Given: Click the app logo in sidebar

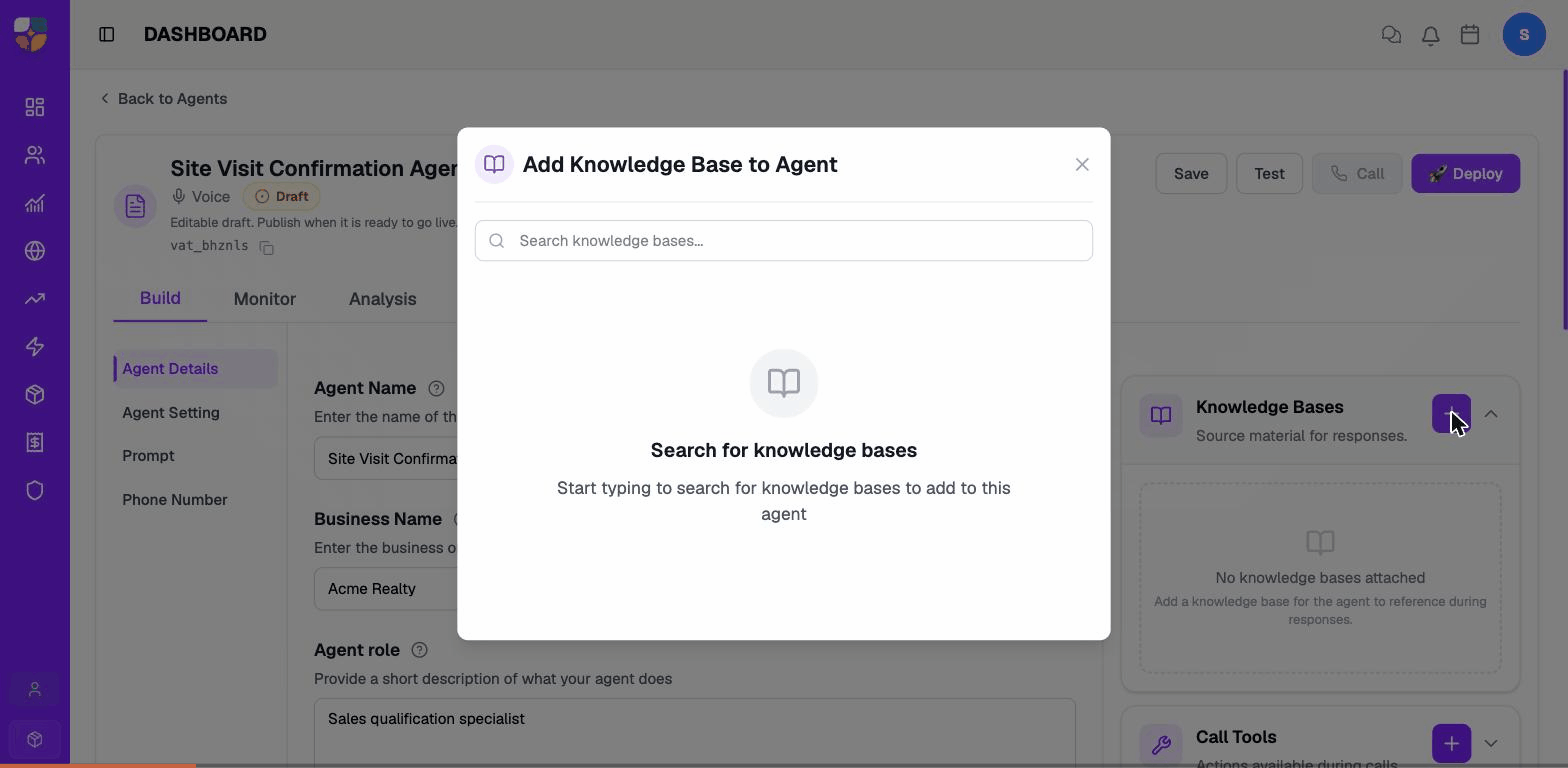Looking at the screenshot, I should [31, 34].
